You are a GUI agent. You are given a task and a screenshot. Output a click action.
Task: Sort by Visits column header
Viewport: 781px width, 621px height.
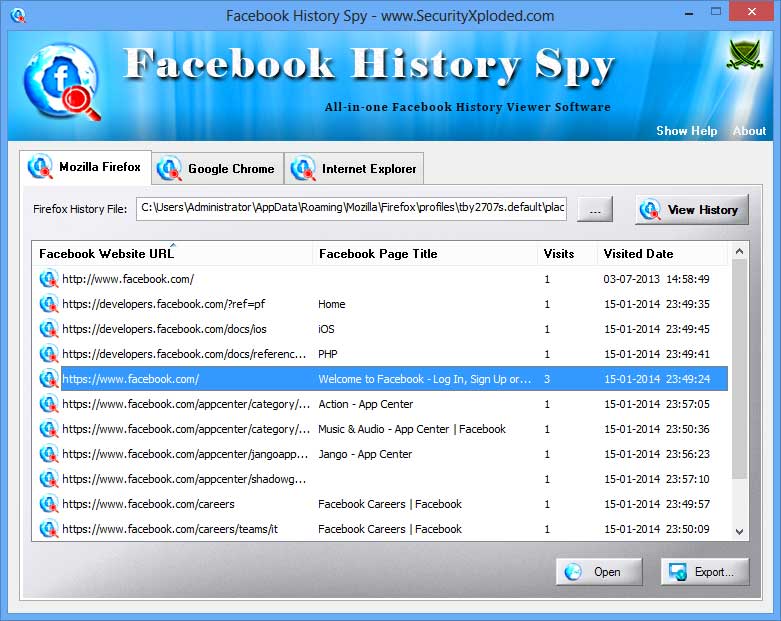(x=567, y=253)
